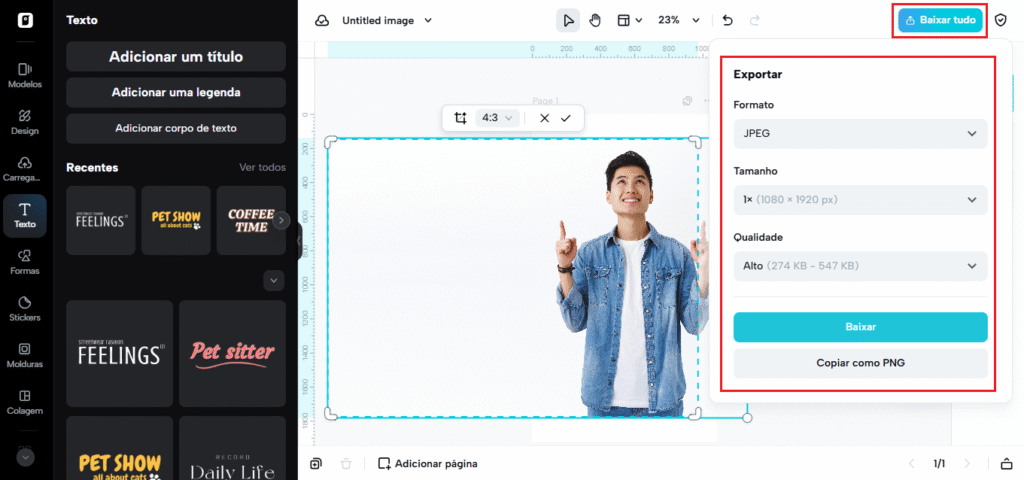Viewport: 1024px width, 480px height.
Task: Confirm crop with the checkmark icon
Action: (566, 118)
